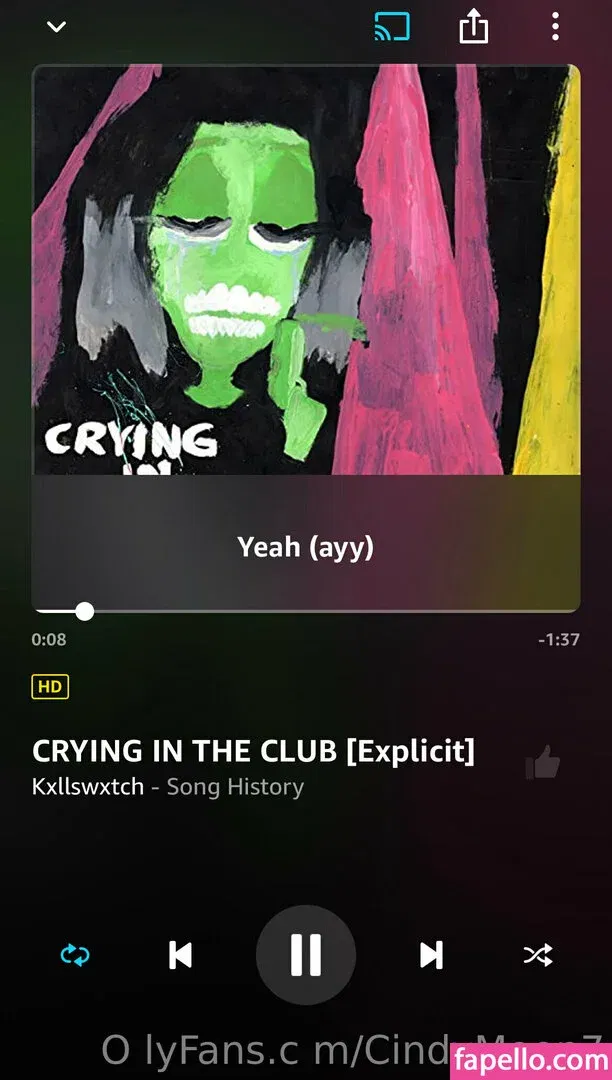Tap the CRYING IN THE CLUB song title
612x1080 pixels.
(x=253, y=751)
